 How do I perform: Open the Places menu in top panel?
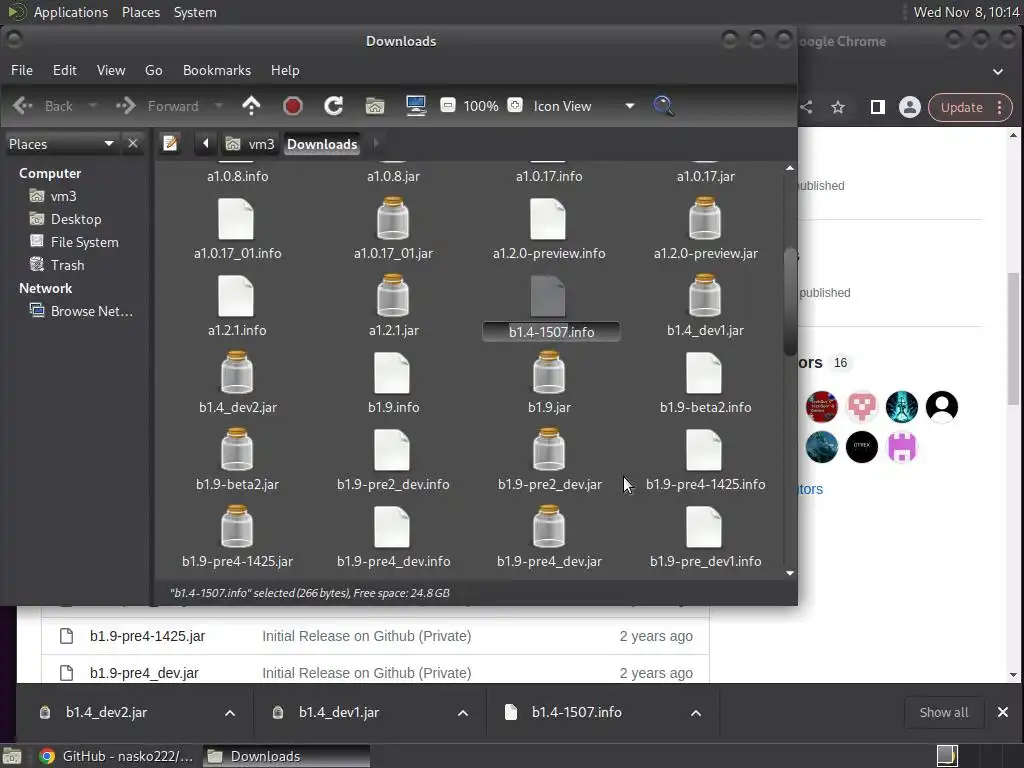140,12
